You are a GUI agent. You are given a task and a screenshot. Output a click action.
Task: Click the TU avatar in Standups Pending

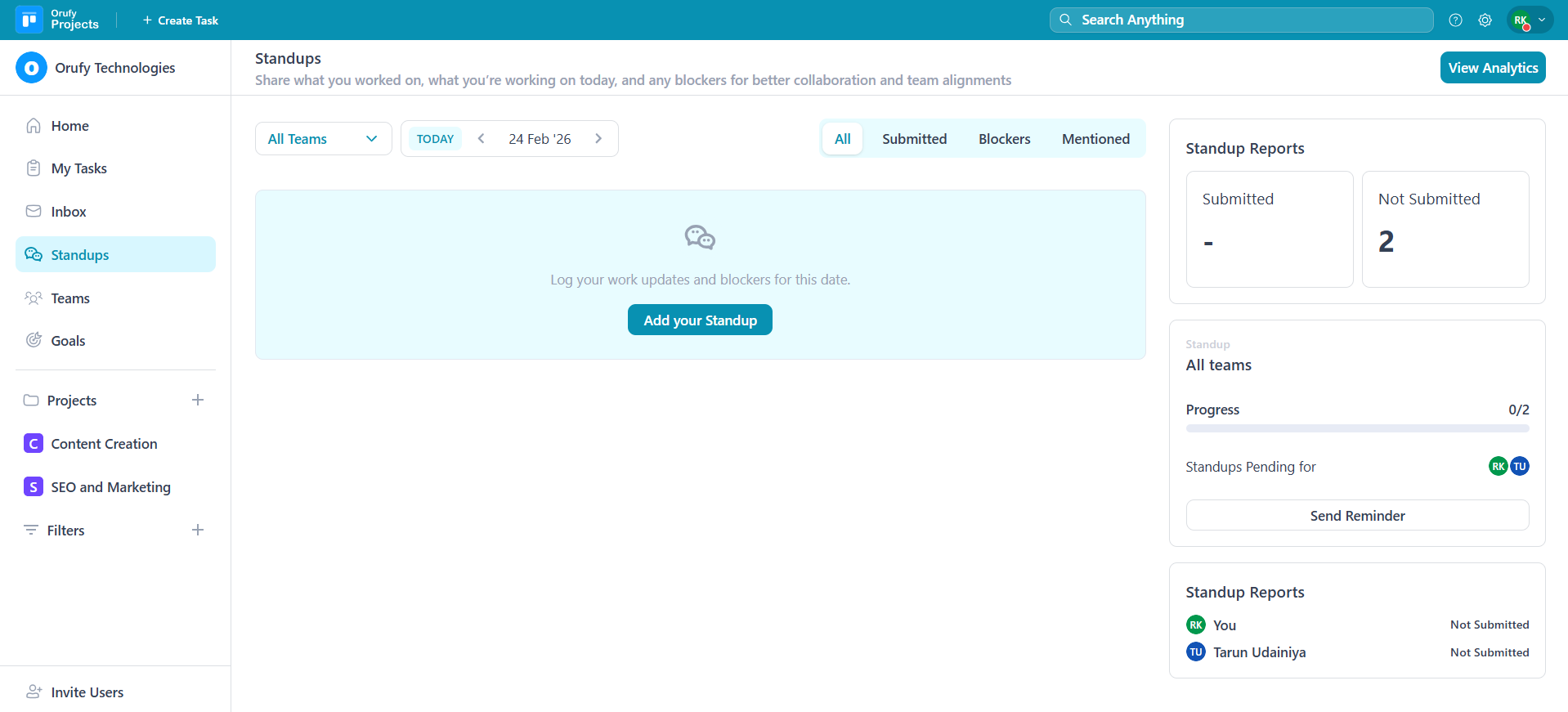pyautogui.click(x=1519, y=466)
